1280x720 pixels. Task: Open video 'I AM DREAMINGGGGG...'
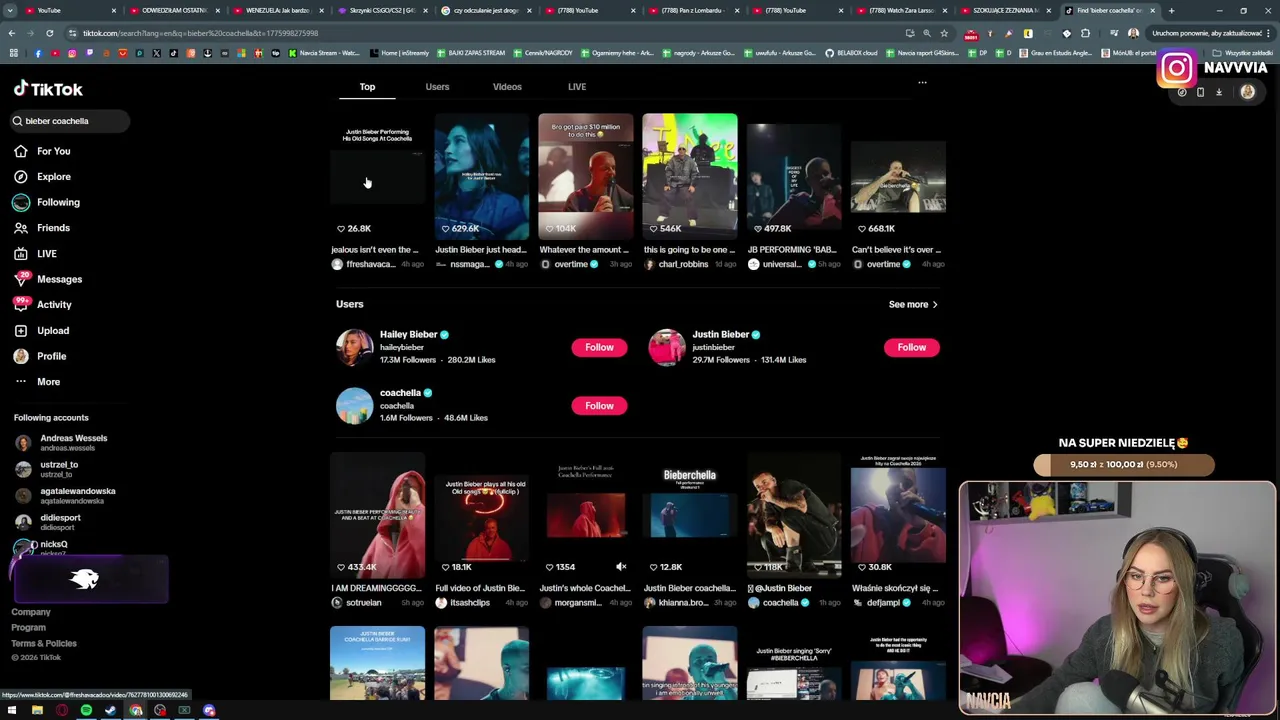(x=377, y=515)
